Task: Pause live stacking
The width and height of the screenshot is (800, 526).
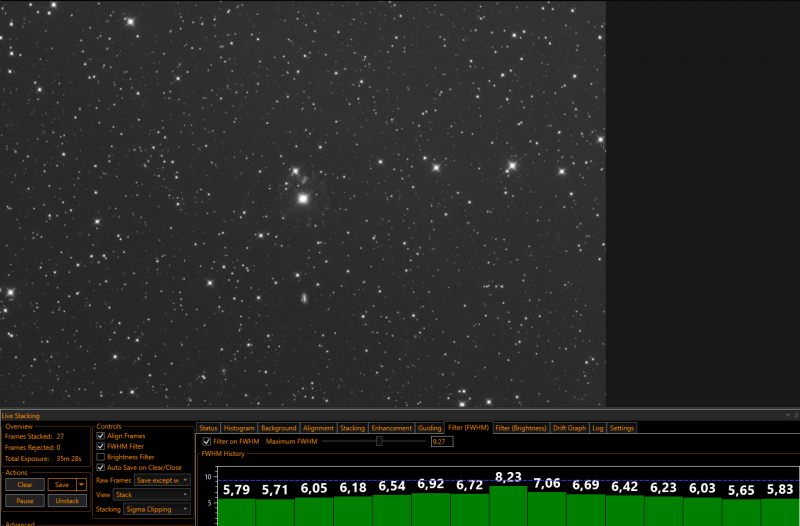Action: [25, 501]
